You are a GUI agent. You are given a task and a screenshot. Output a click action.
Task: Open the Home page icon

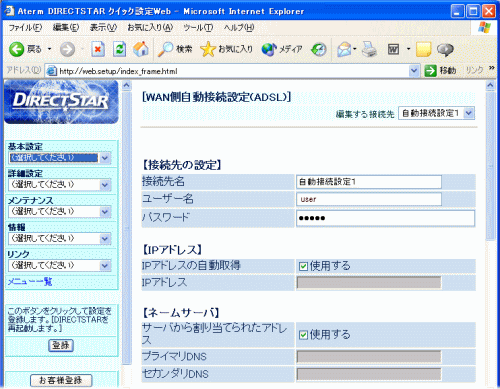[x=141, y=49]
